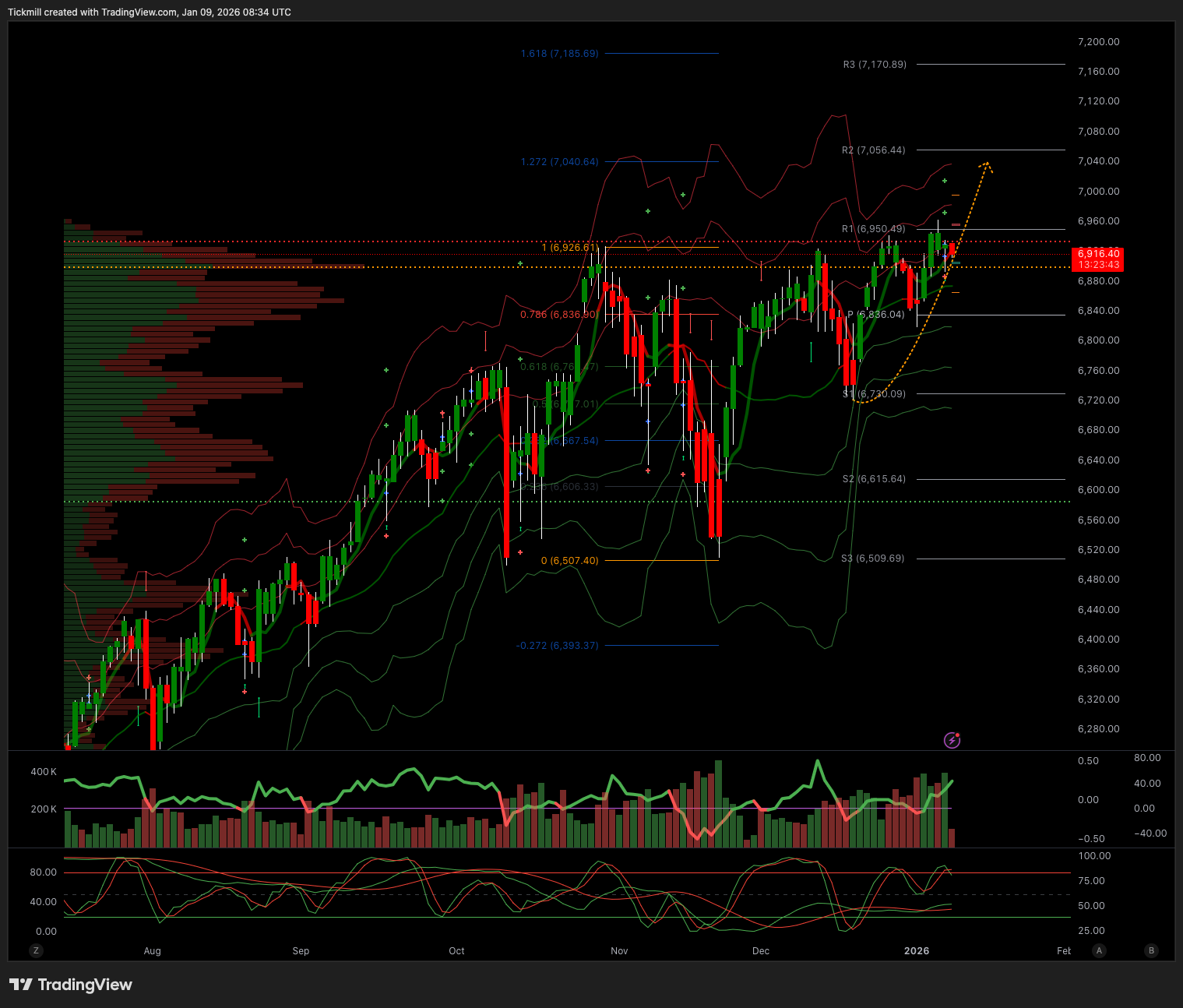Click the Aug label on time axis
Viewport: 1183px width, 1008px height.
pos(153,951)
